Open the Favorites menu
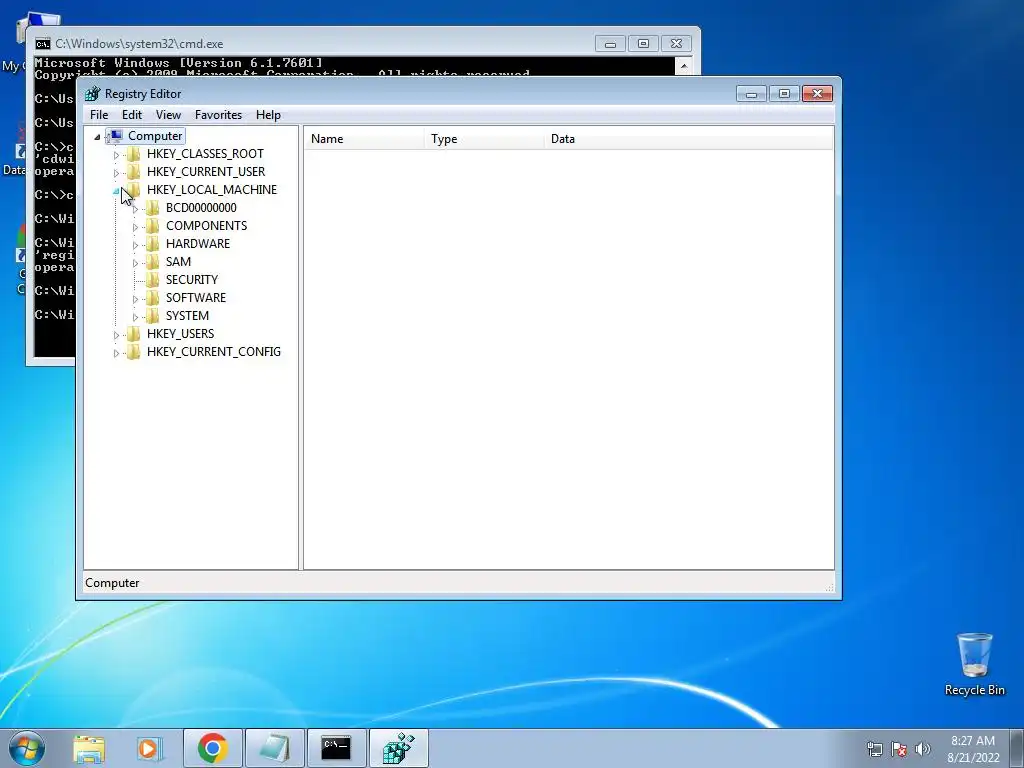This screenshot has width=1024, height=768. coord(218,115)
